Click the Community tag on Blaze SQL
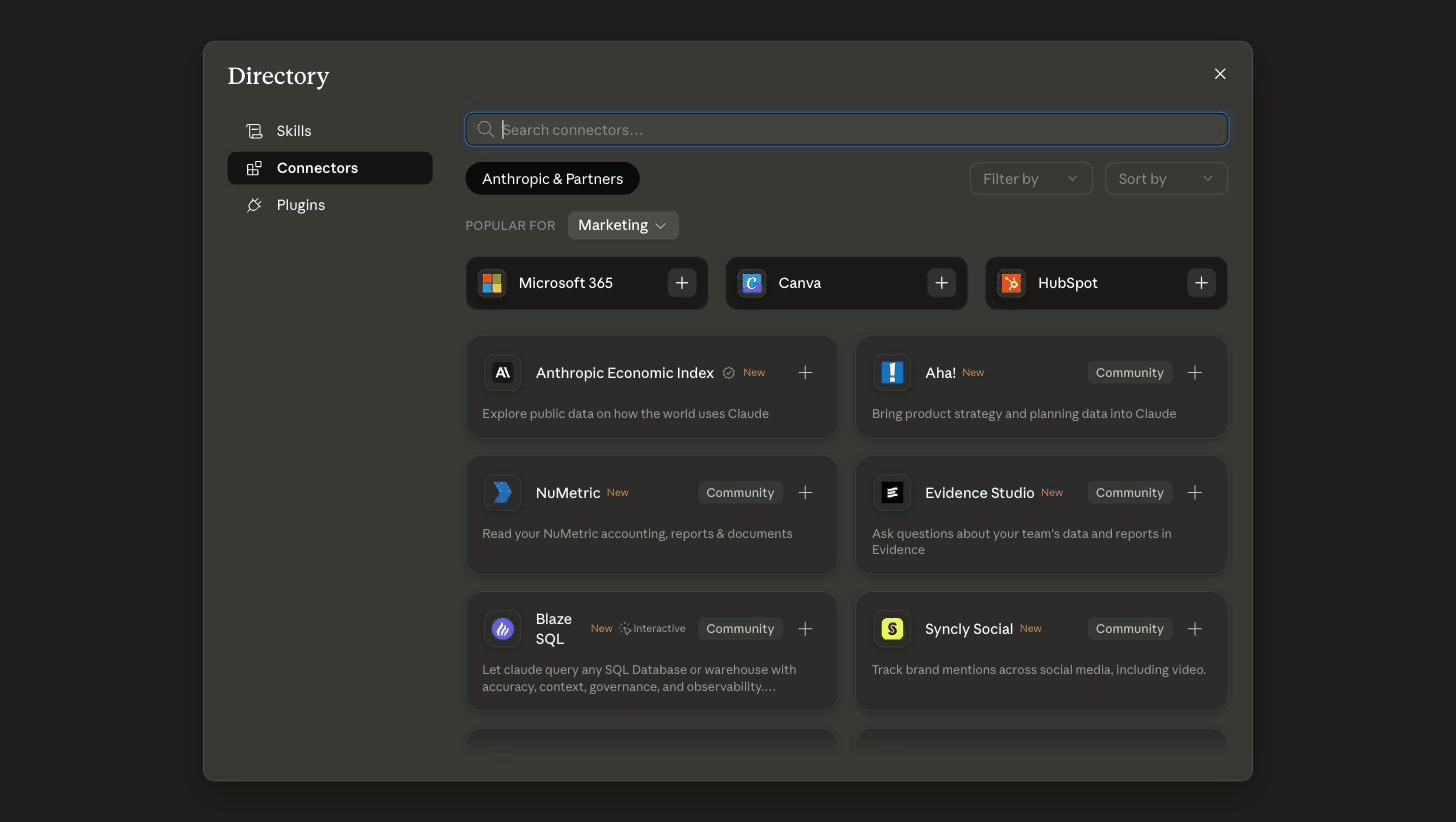Screen dimensions: 1456x822 click(x=740, y=629)
